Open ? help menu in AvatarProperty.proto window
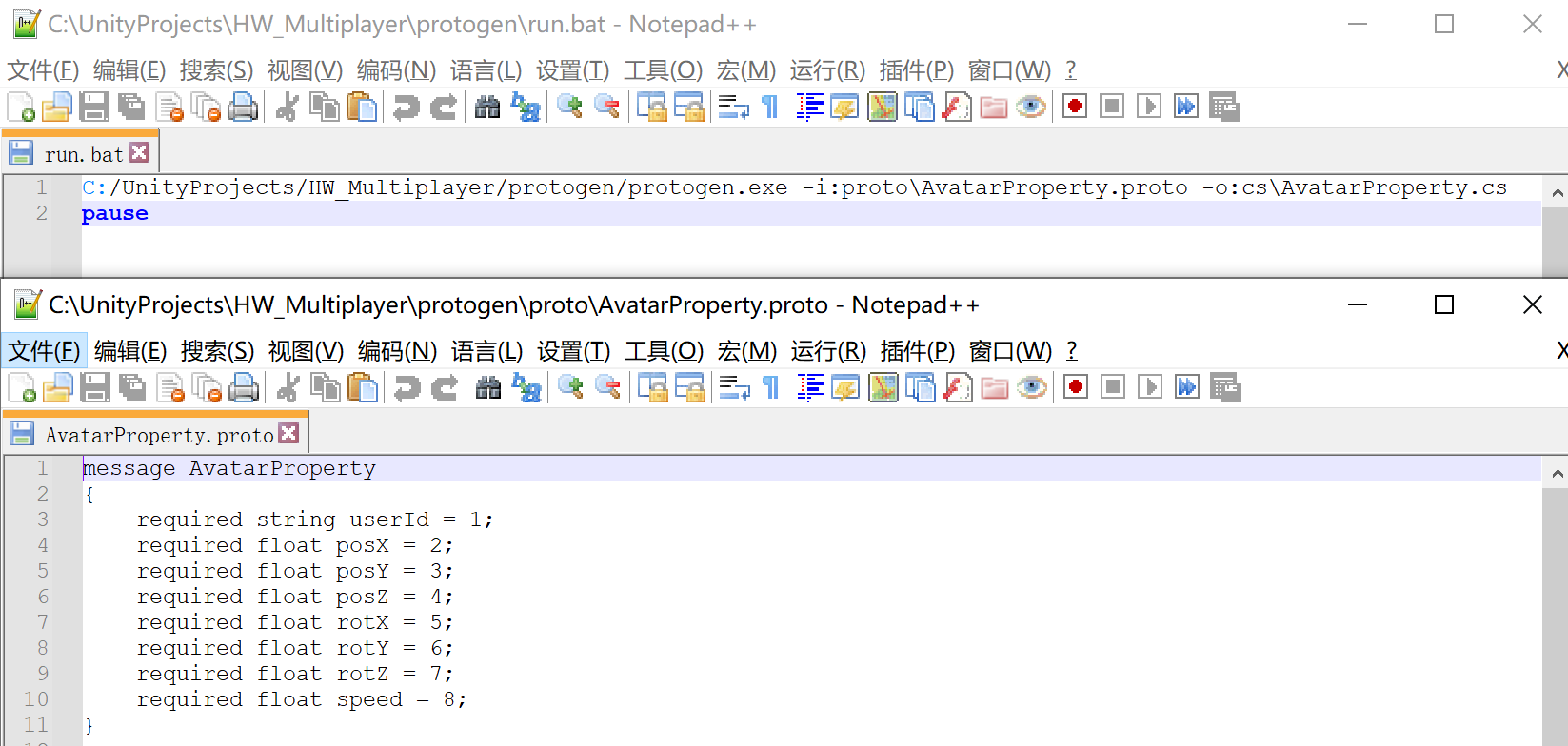 pyautogui.click(x=1072, y=351)
